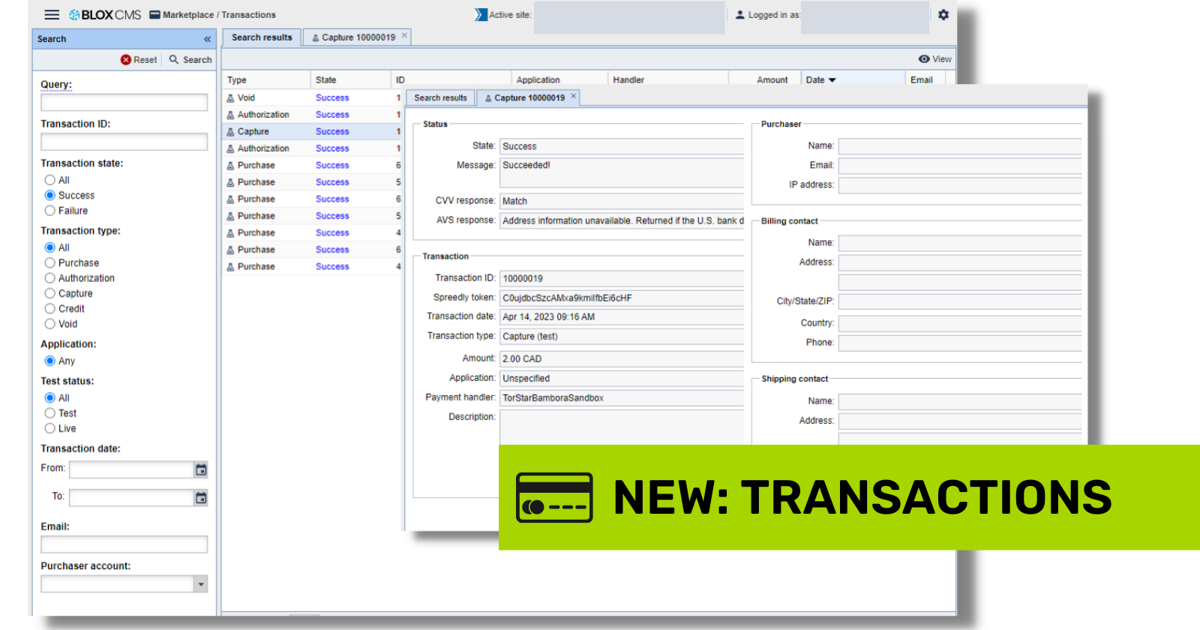Open the Purchaser account dropdown

coord(201,584)
